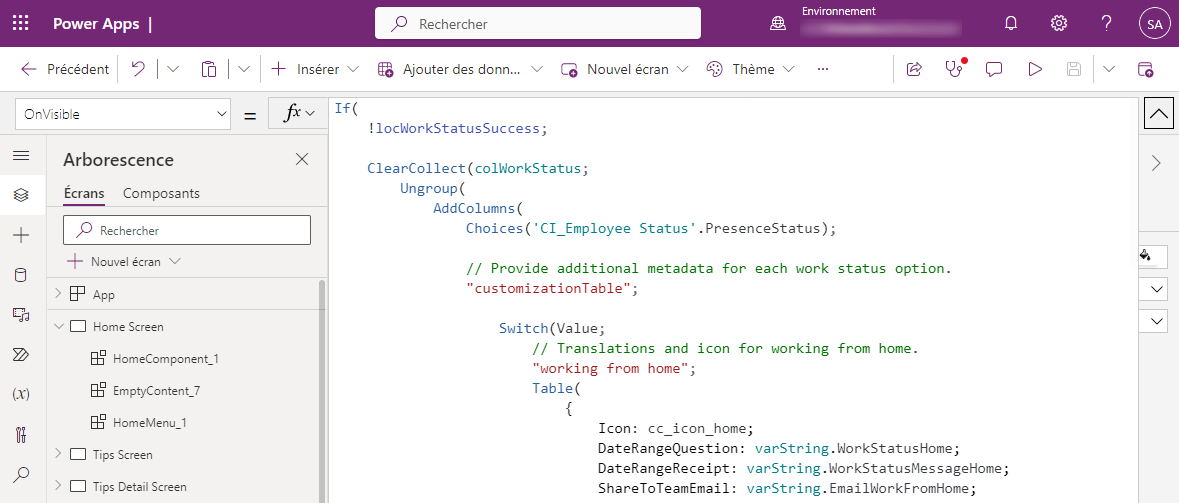Viewport: 1179px width, 503px height.
Task: Open the Insérer menu
Action: click(314, 69)
